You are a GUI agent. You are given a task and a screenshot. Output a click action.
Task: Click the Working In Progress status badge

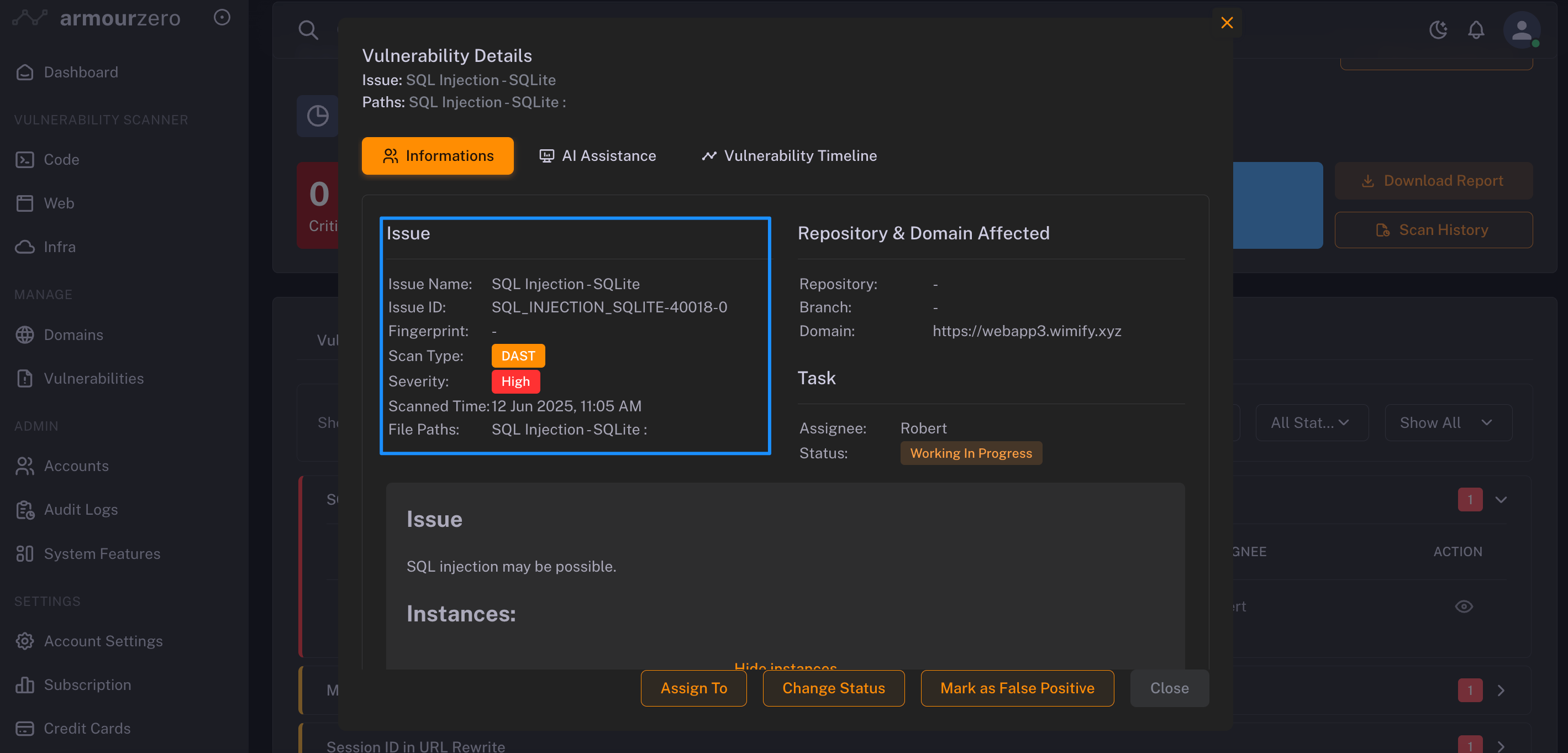970,453
